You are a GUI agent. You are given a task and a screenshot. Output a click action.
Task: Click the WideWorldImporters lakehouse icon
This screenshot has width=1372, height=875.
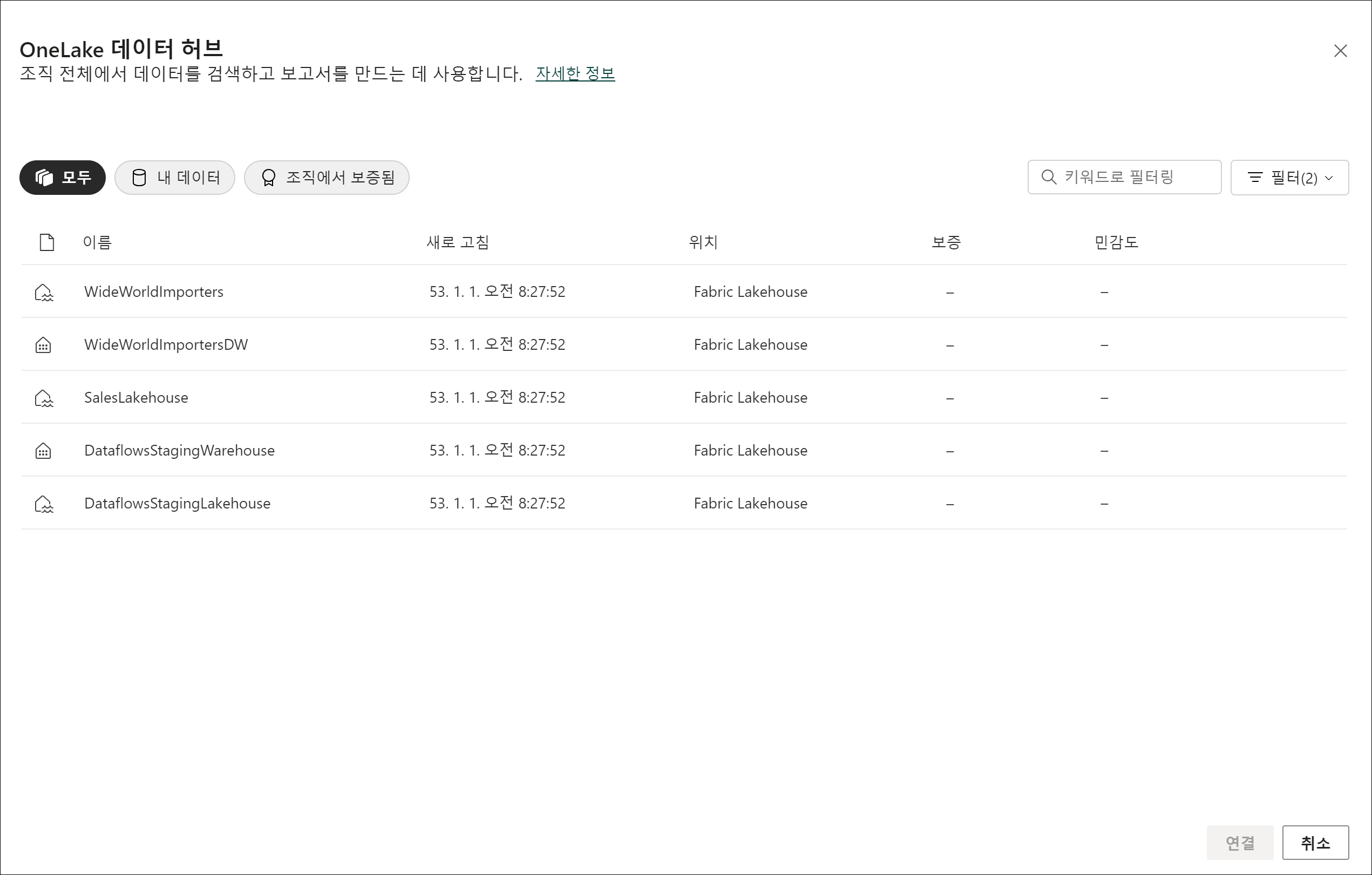click(x=43, y=292)
